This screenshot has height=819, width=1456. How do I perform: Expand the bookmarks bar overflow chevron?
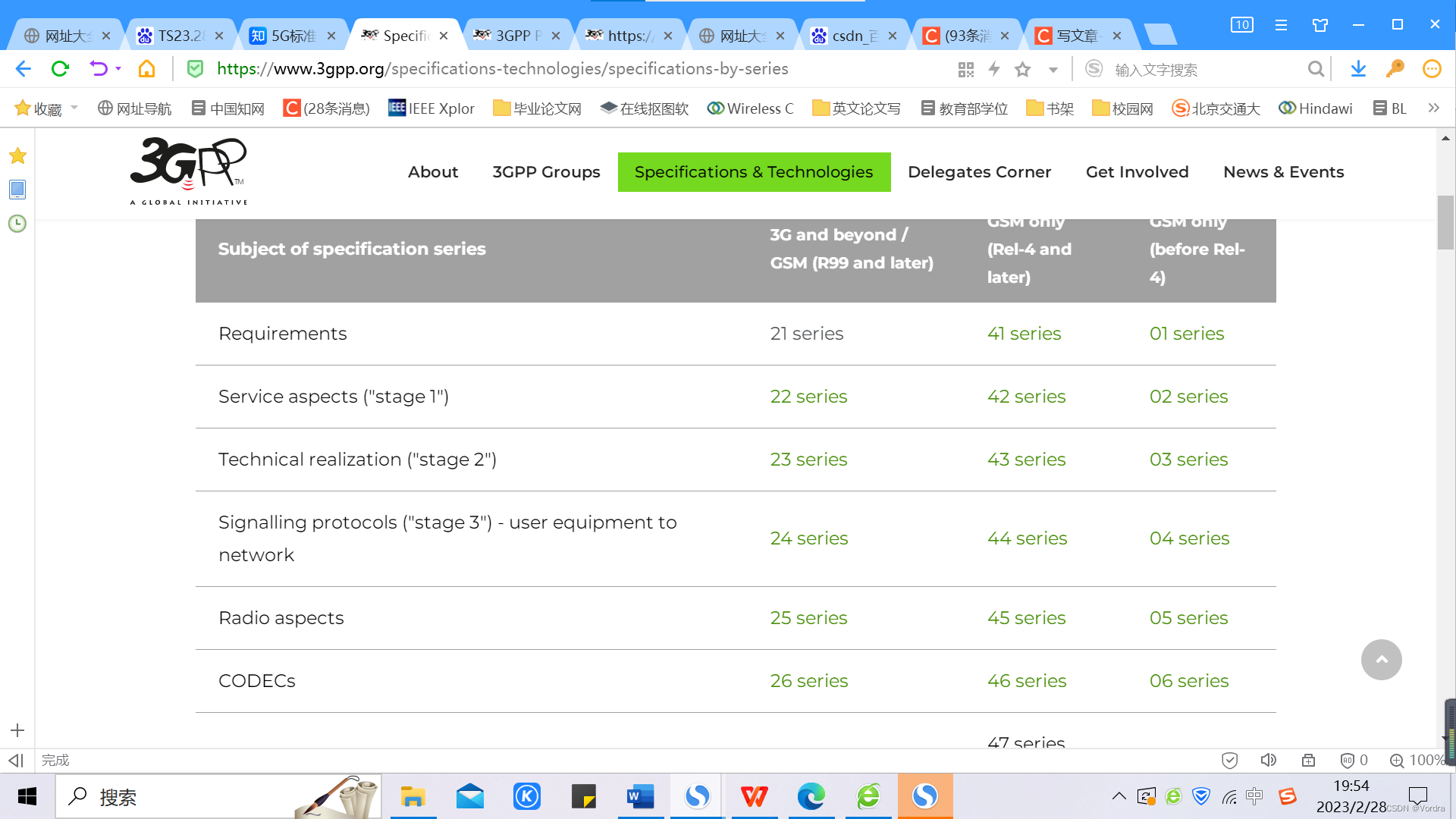[x=1433, y=108]
